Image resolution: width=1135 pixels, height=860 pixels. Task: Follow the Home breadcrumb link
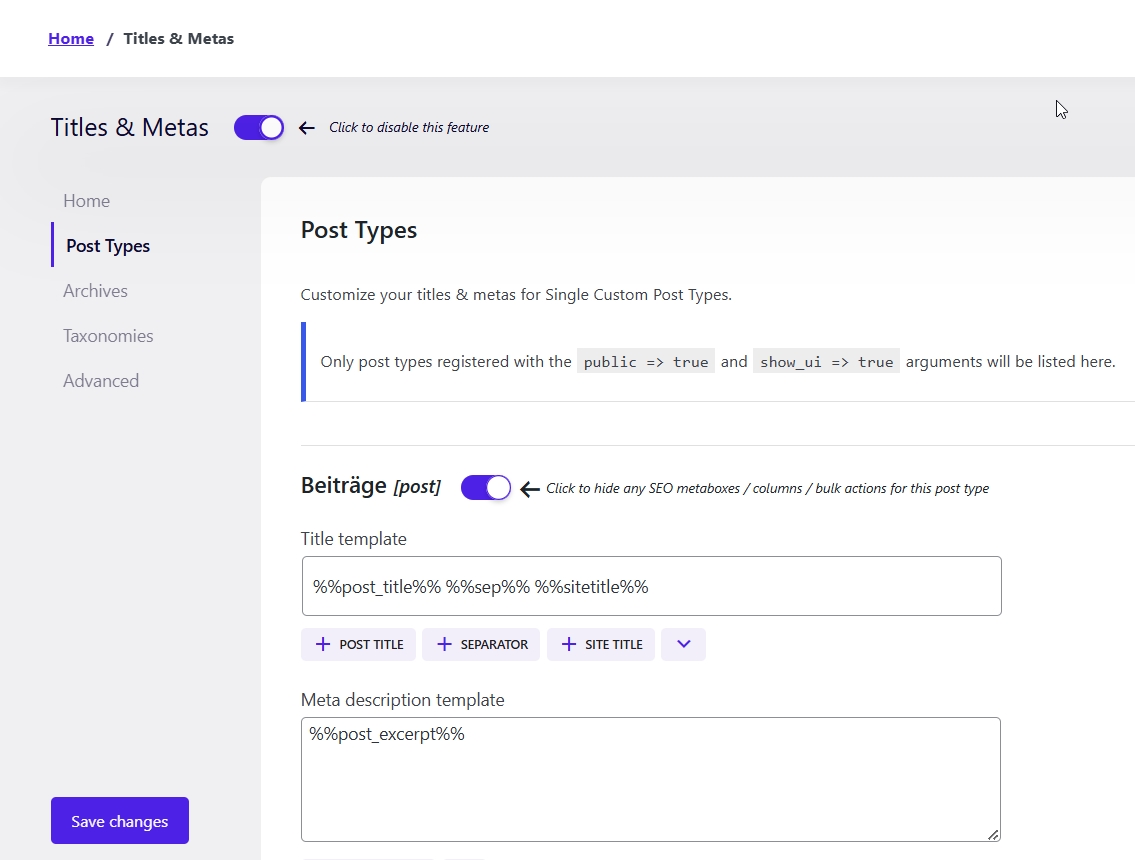point(71,39)
